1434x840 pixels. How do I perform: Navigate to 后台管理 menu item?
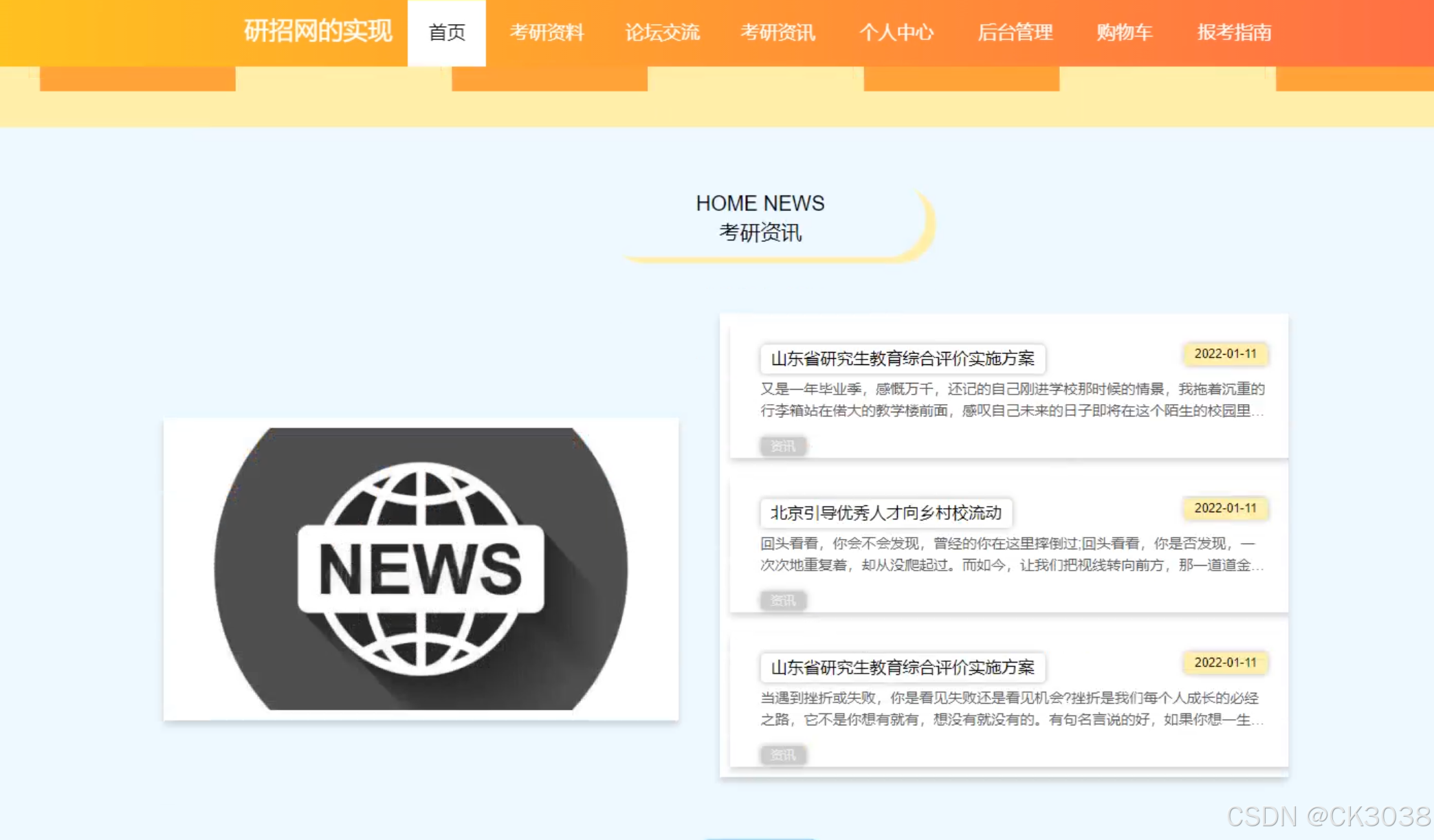point(1015,32)
